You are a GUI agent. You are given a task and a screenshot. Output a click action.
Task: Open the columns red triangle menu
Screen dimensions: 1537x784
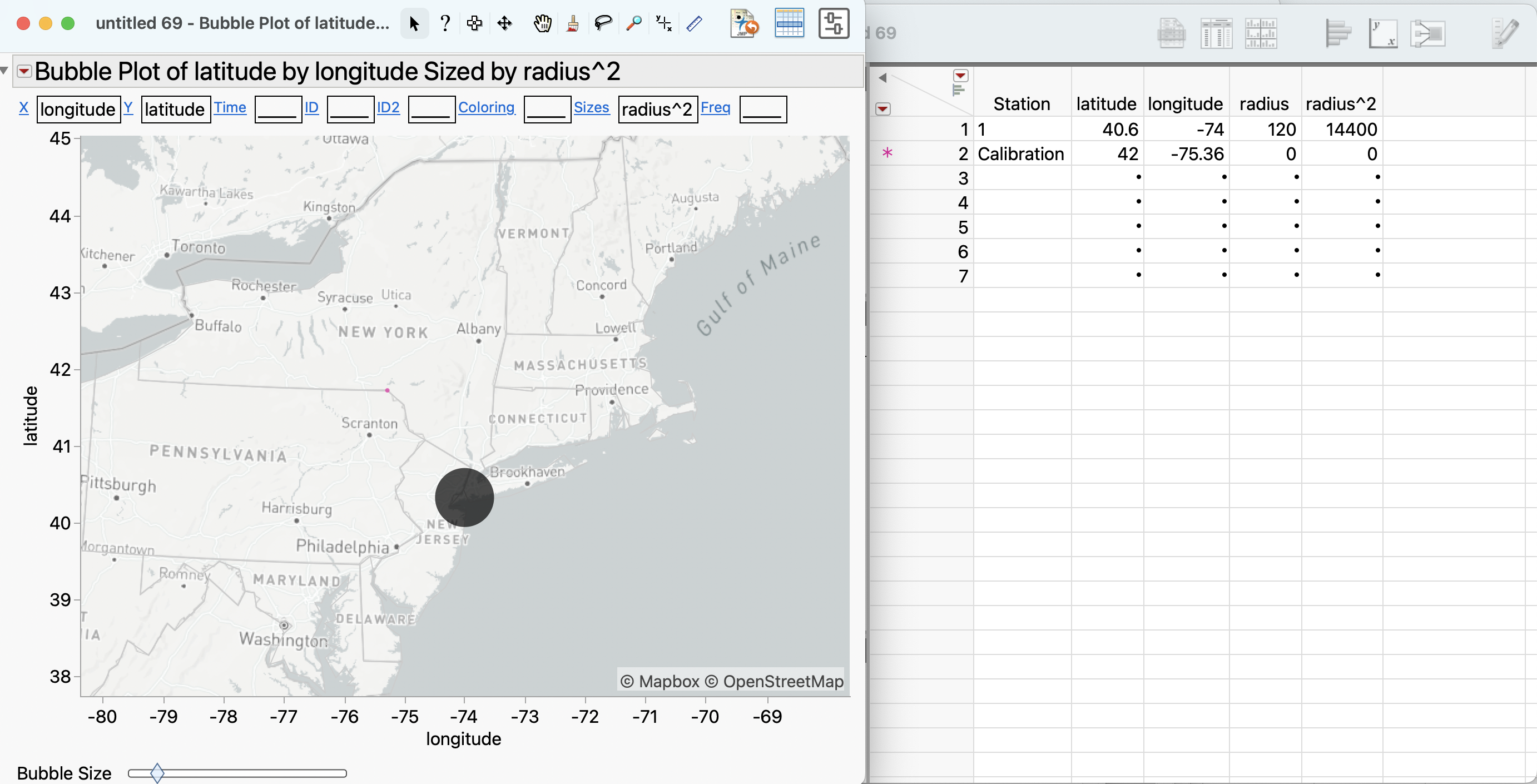(x=960, y=76)
